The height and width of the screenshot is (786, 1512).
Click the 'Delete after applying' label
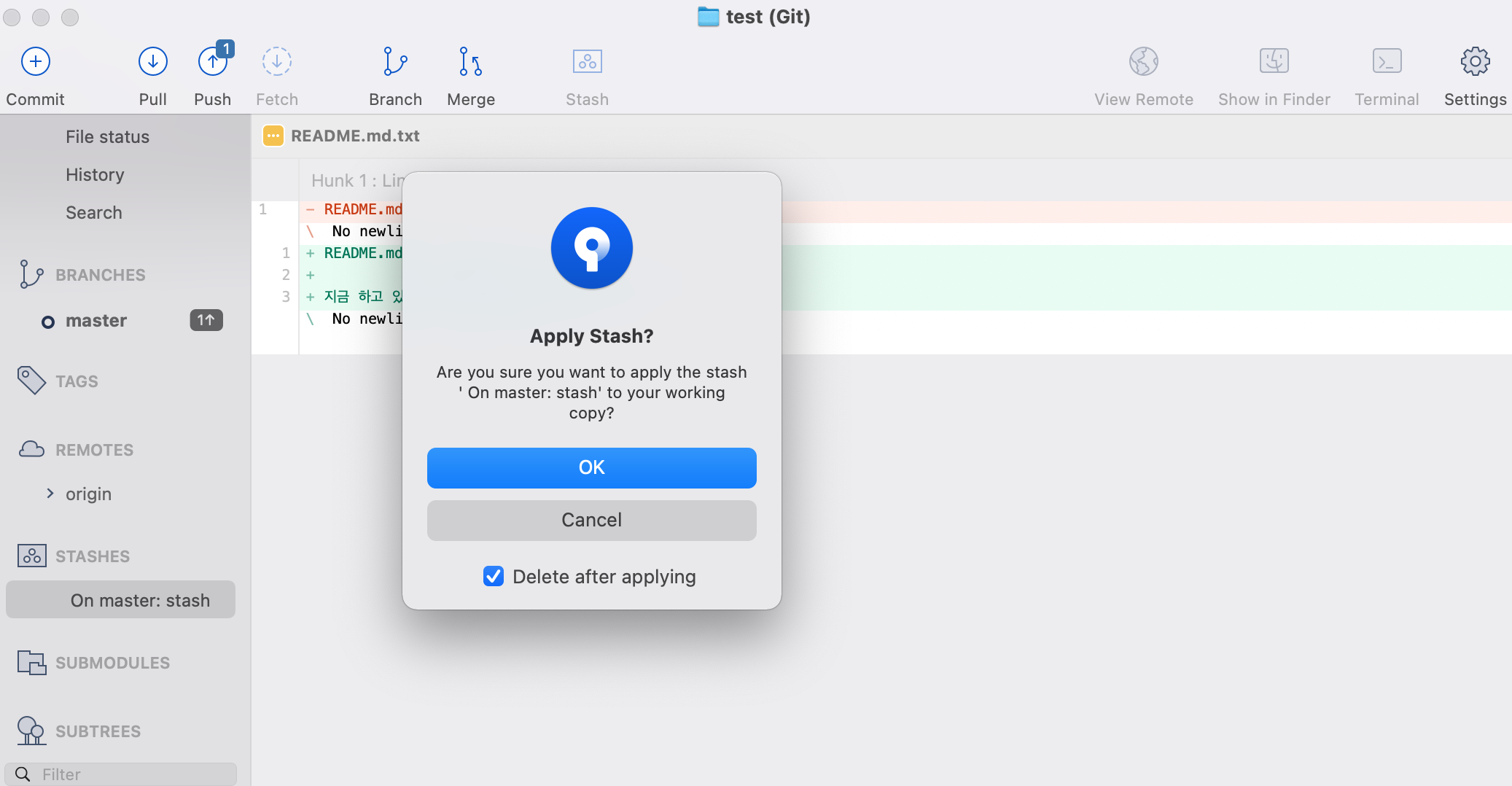(x=604, y=577)
